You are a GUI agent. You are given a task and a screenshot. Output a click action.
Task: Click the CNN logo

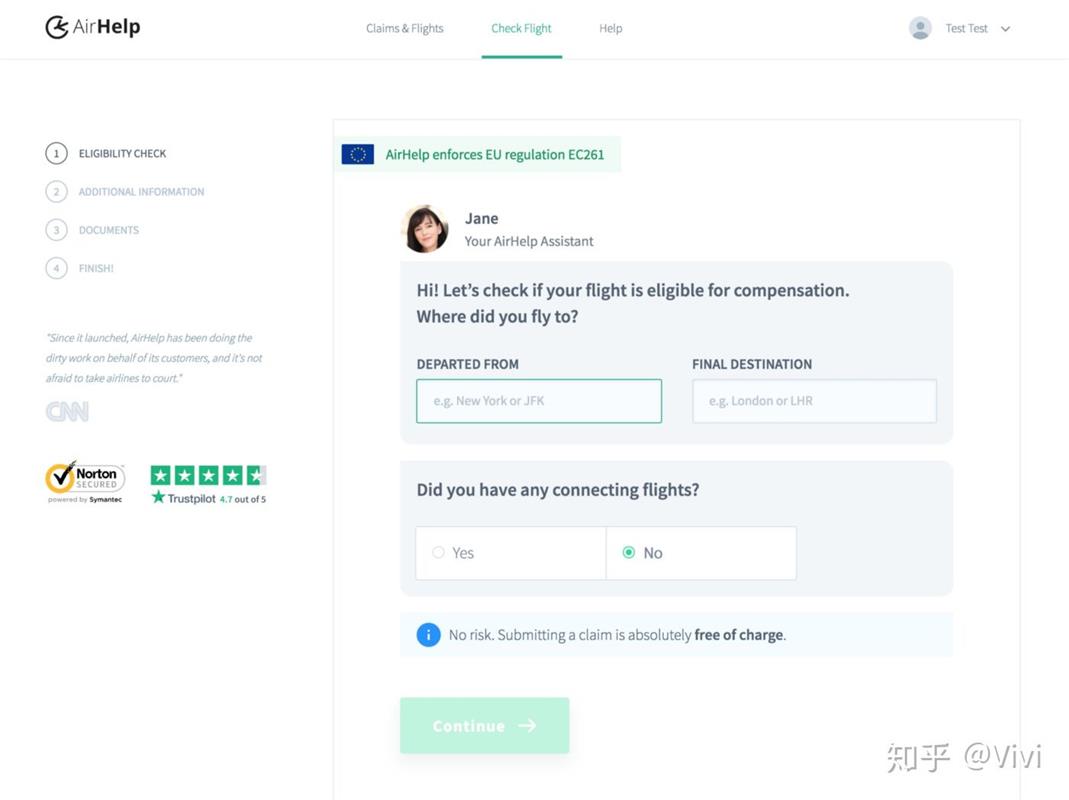pos(67,411)
